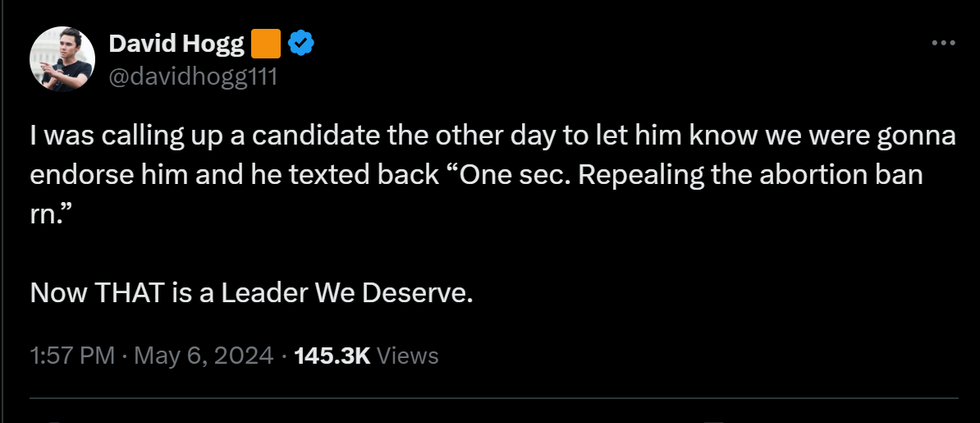Visit the @davidhogg111 handle link
Viewport: 980px width, 423px height.
point(192,77)
